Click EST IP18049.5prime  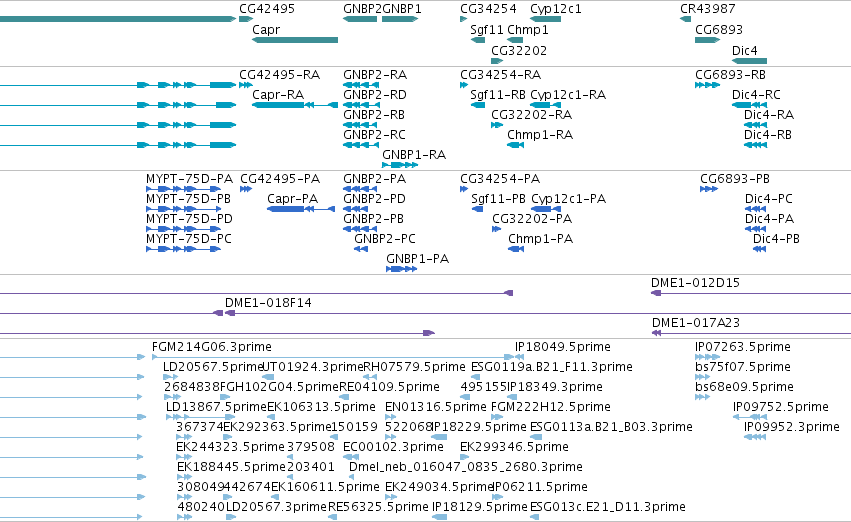(x=563, y=347)
